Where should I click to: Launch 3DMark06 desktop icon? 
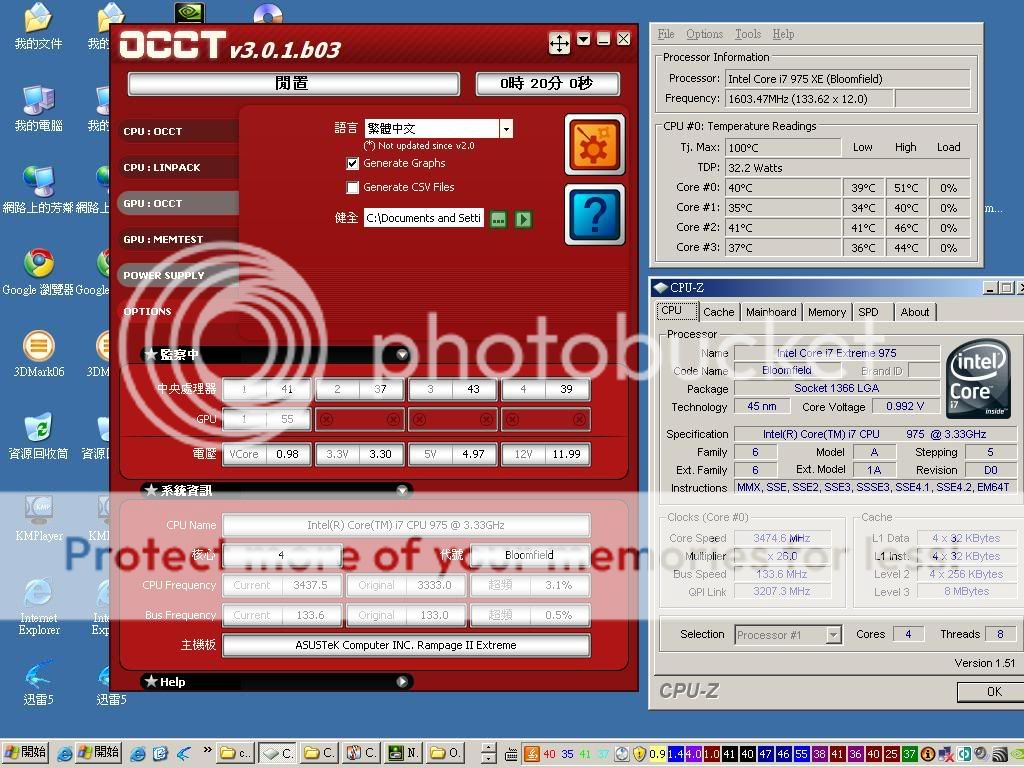click(39, 354)
